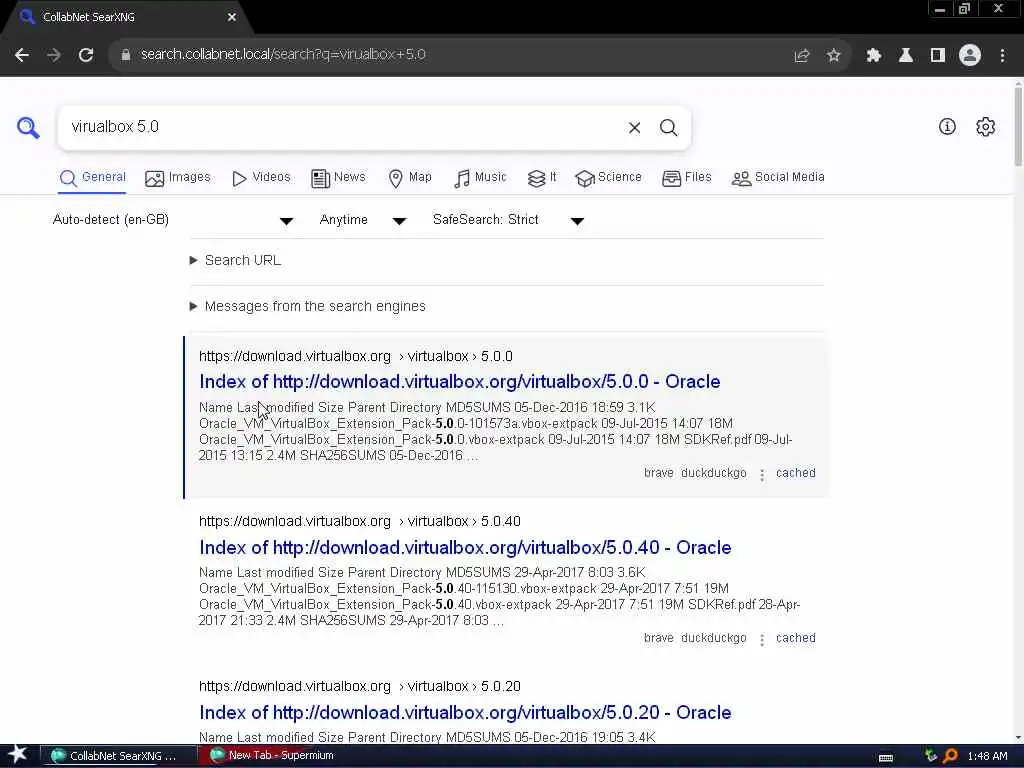This screenshot has width=1024, height=768.
Task: Click the SearXNG magnifier logo beside search box
Action: [x=28, y=127]
